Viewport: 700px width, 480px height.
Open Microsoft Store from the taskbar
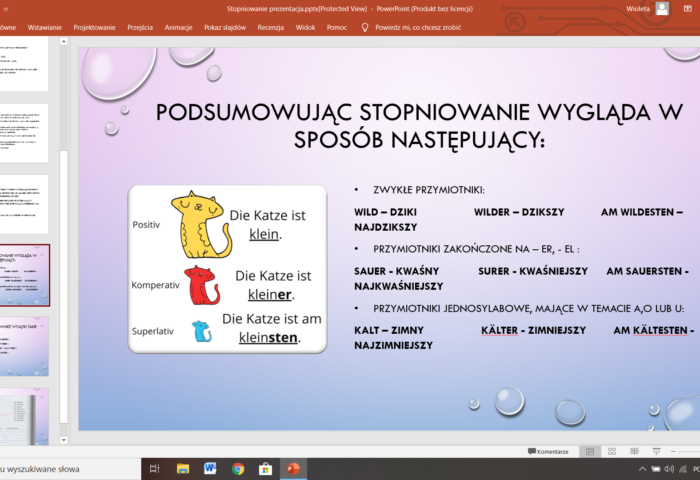coord(265,468)
